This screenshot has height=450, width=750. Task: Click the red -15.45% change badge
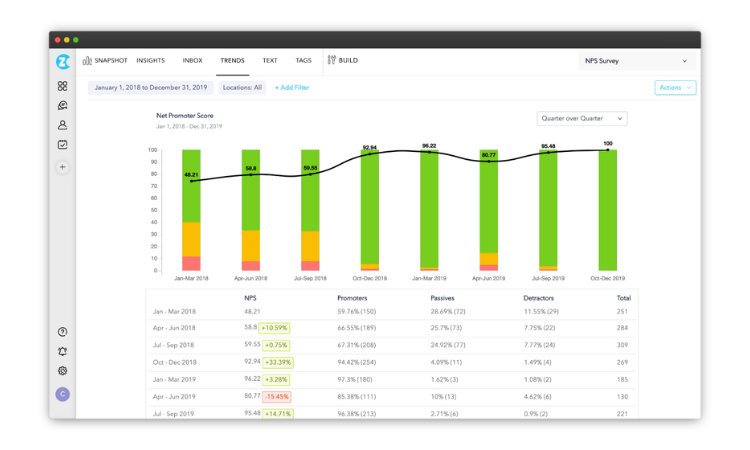(x=277, y=397)
